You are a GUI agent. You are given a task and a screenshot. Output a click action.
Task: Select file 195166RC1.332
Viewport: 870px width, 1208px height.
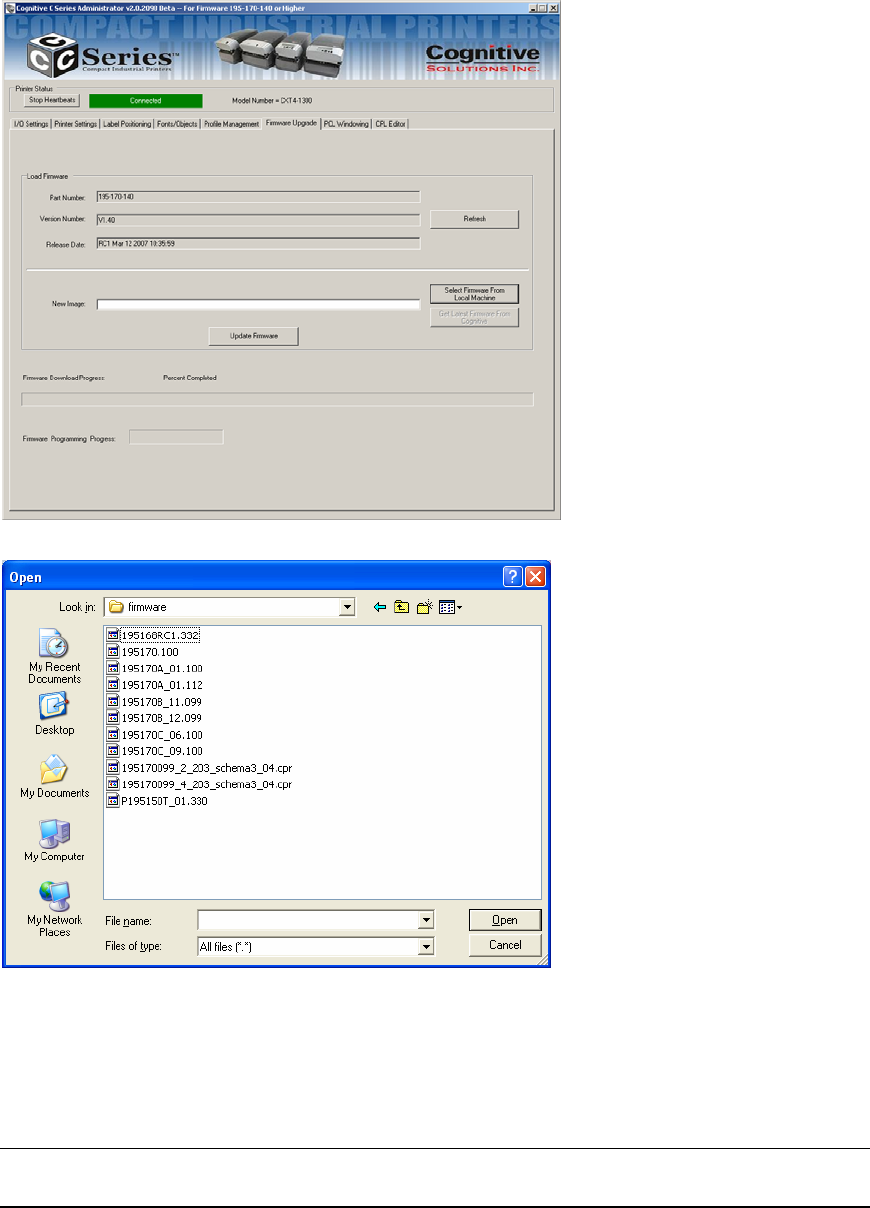tap(160, 635)
